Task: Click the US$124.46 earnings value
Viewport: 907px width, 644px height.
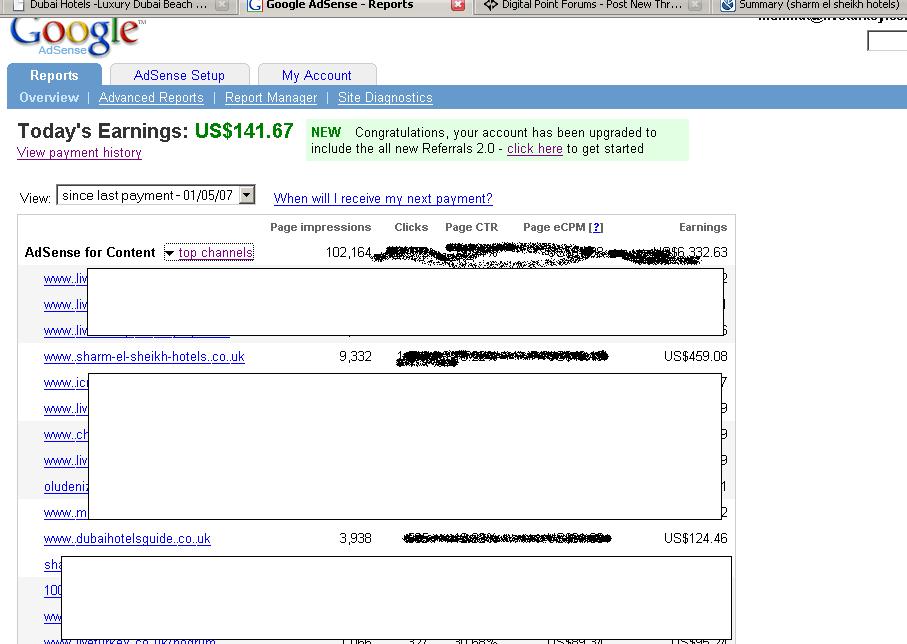Action: [695, 538]
